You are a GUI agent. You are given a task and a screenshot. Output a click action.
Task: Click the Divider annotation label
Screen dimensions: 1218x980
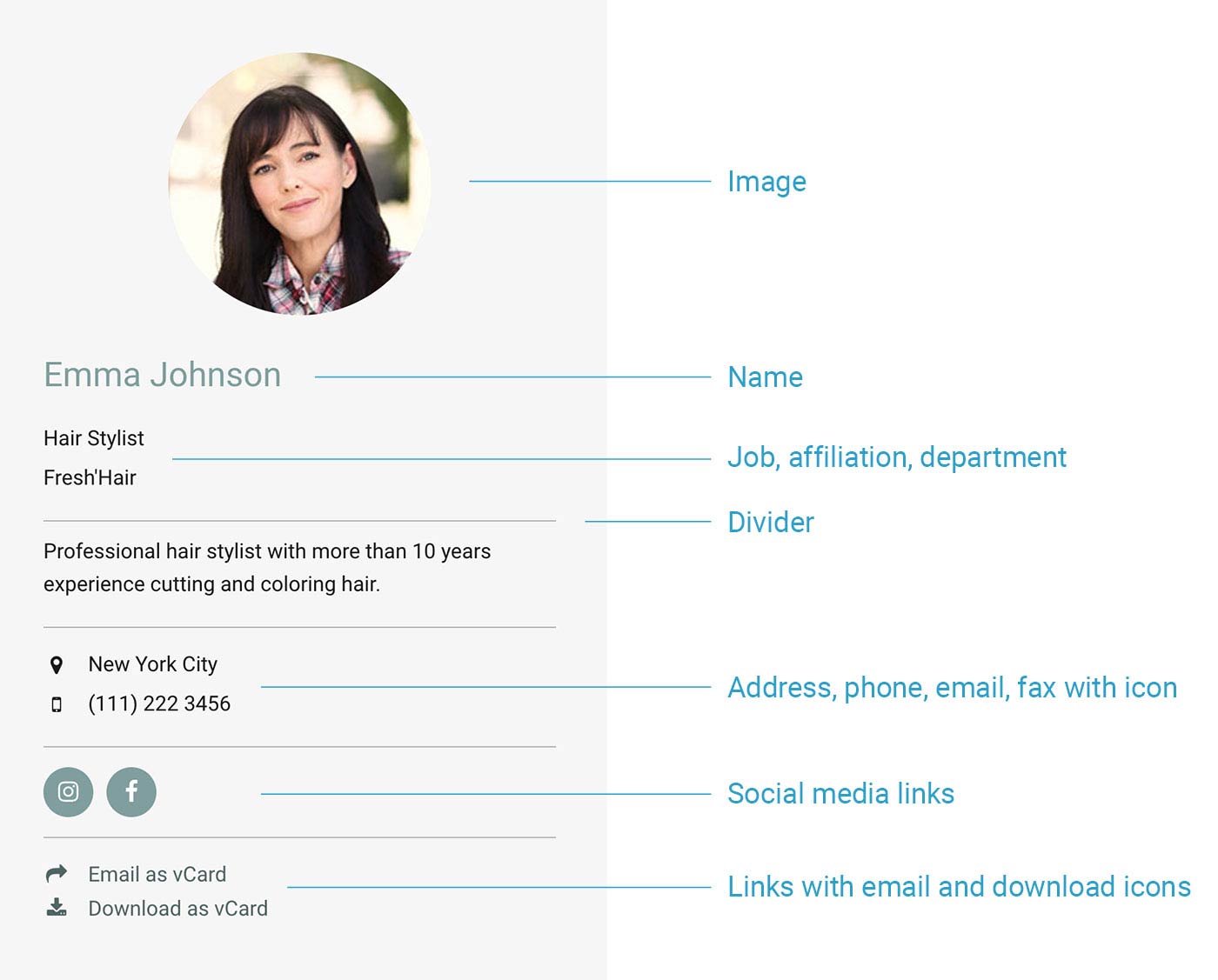tap(770, 523)
